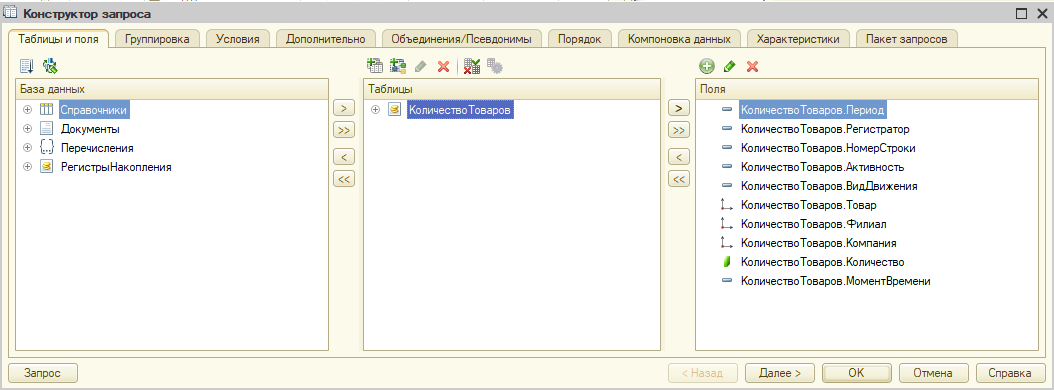Image resolution: width=1054 pixels, height=390 pixels.
Task: Select the КоличествоТоваров.Количество field text
Action: click(x=822, y=262)
